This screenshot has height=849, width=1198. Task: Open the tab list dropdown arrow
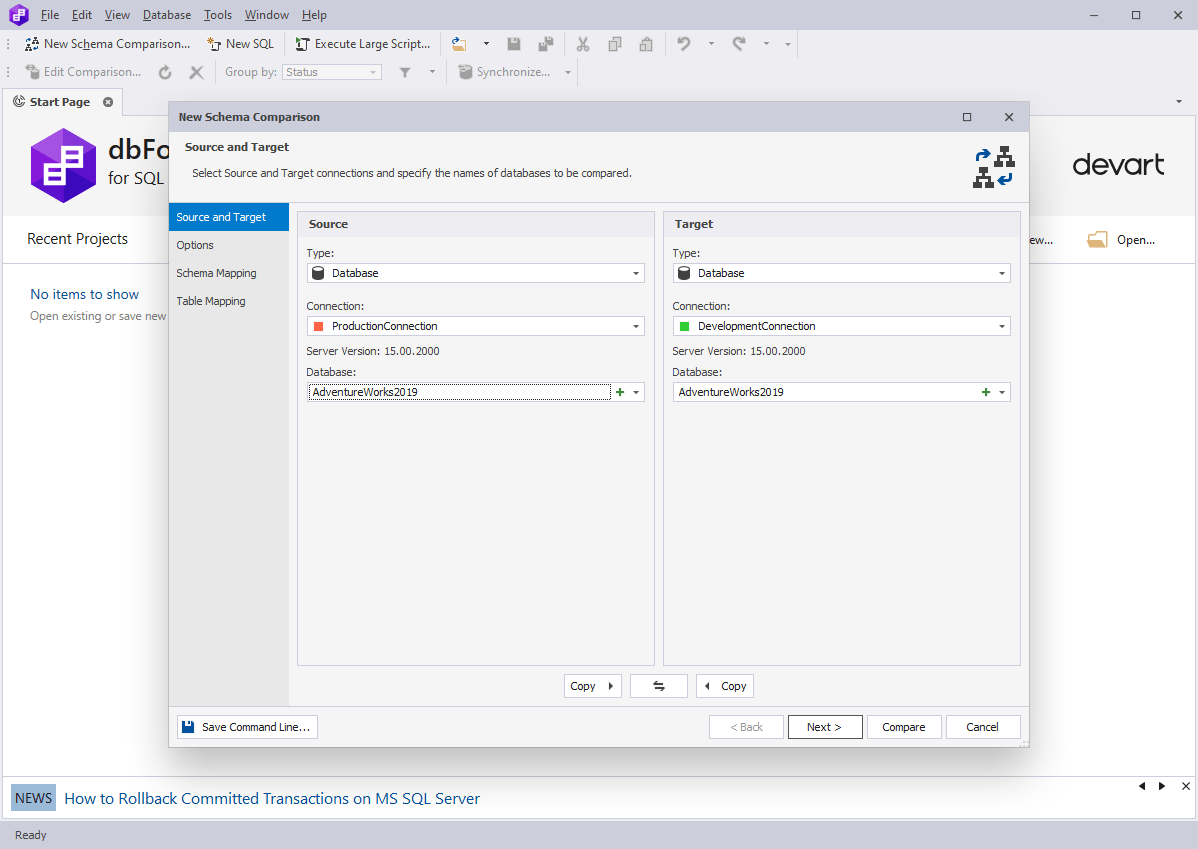[1179, 102]
